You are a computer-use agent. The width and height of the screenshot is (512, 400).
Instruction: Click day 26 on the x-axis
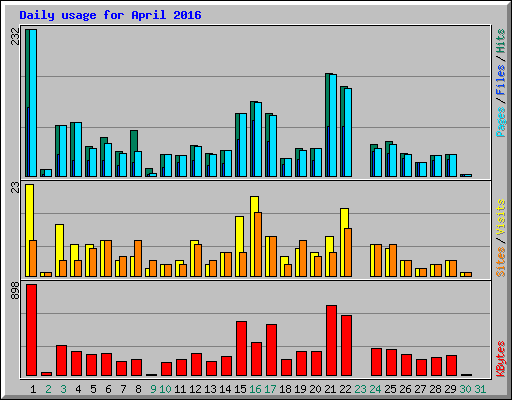pyautogui.click(x=405, y=389)
